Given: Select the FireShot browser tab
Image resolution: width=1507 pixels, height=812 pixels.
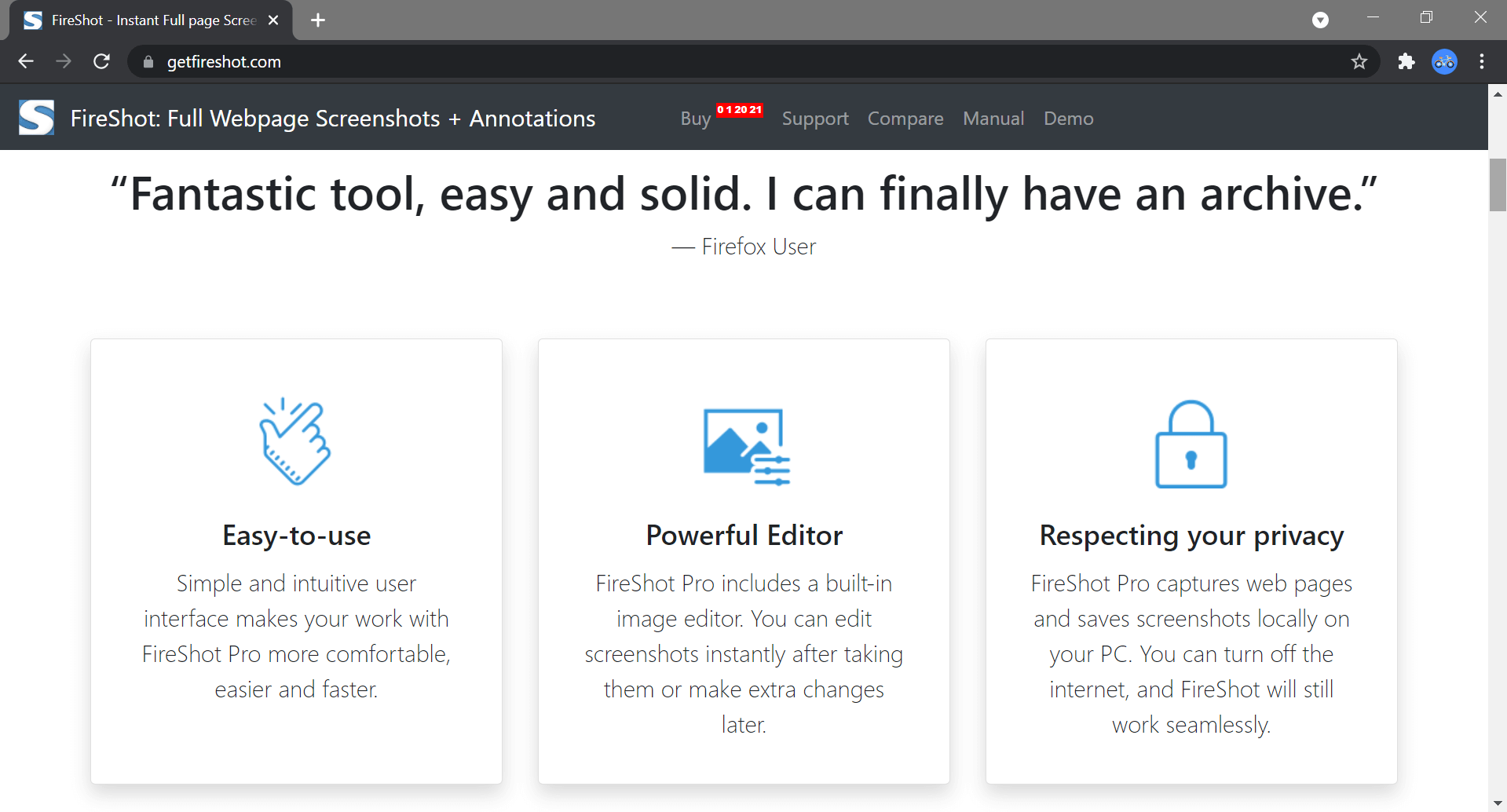Looking at the screenshot, I should pyautogui.click(x=151, y=20).
